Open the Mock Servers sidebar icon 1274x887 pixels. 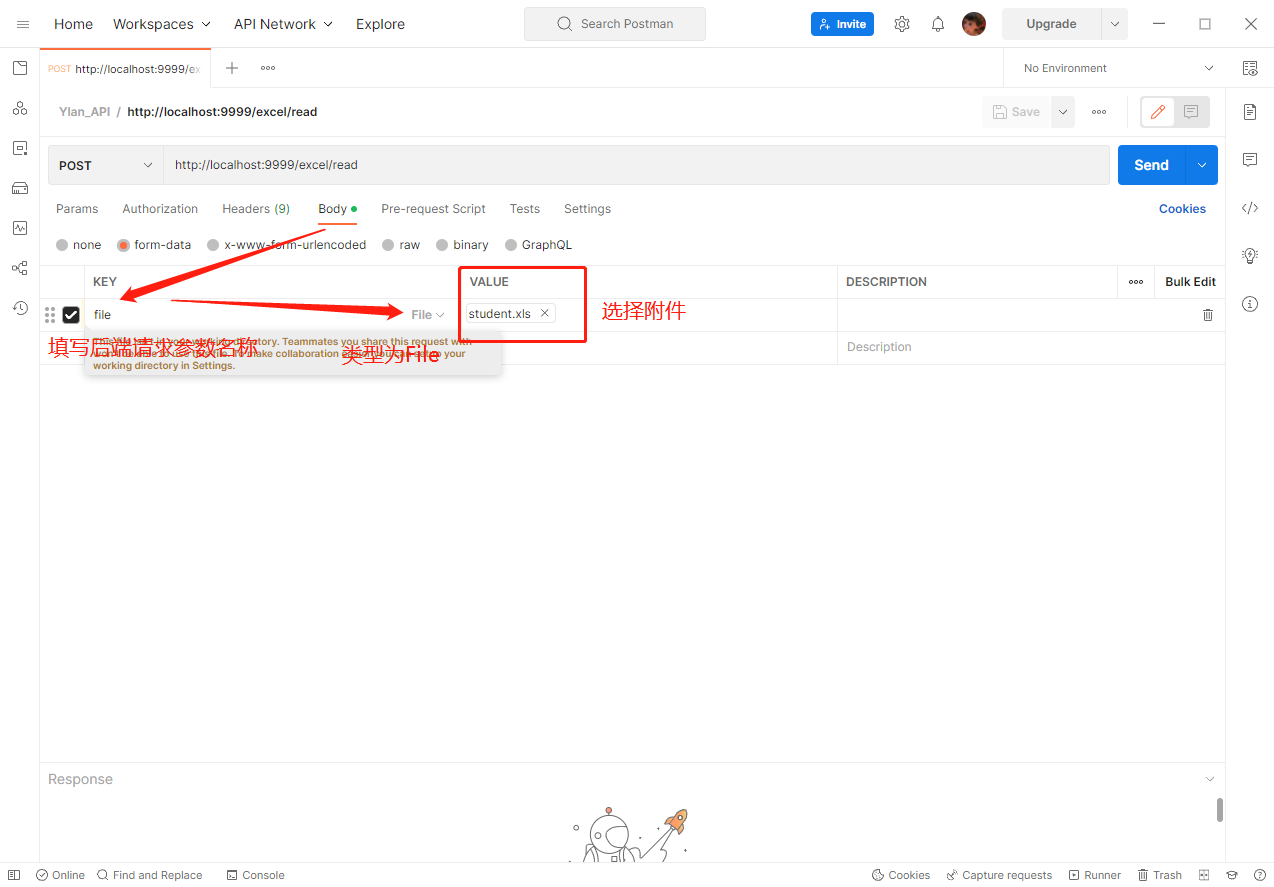(20, 188)
